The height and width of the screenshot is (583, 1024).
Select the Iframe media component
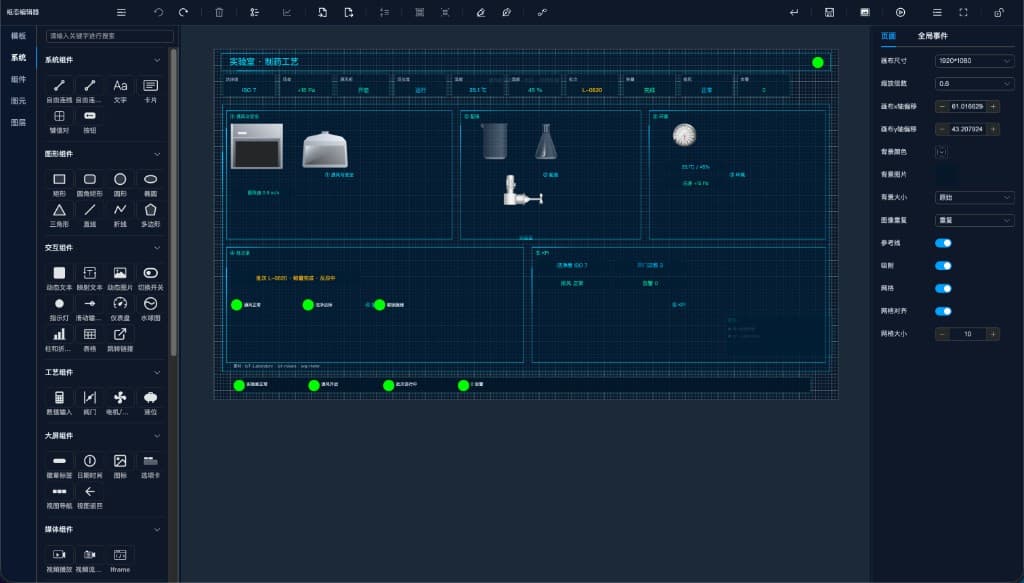[x=120, y=559]
